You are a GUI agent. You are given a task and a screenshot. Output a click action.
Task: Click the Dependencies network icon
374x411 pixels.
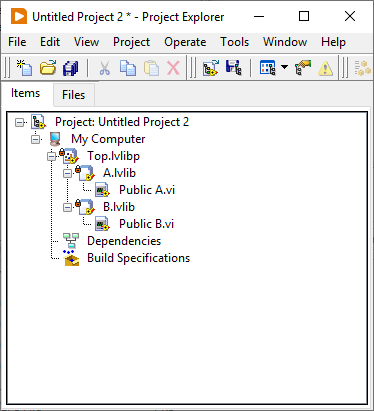click(71, 241)
